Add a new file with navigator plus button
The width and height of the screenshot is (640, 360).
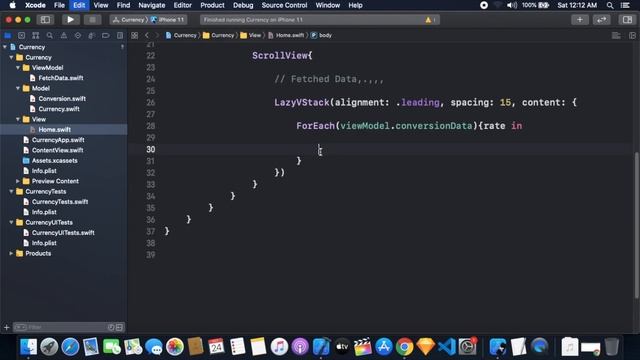coord(7,327)
